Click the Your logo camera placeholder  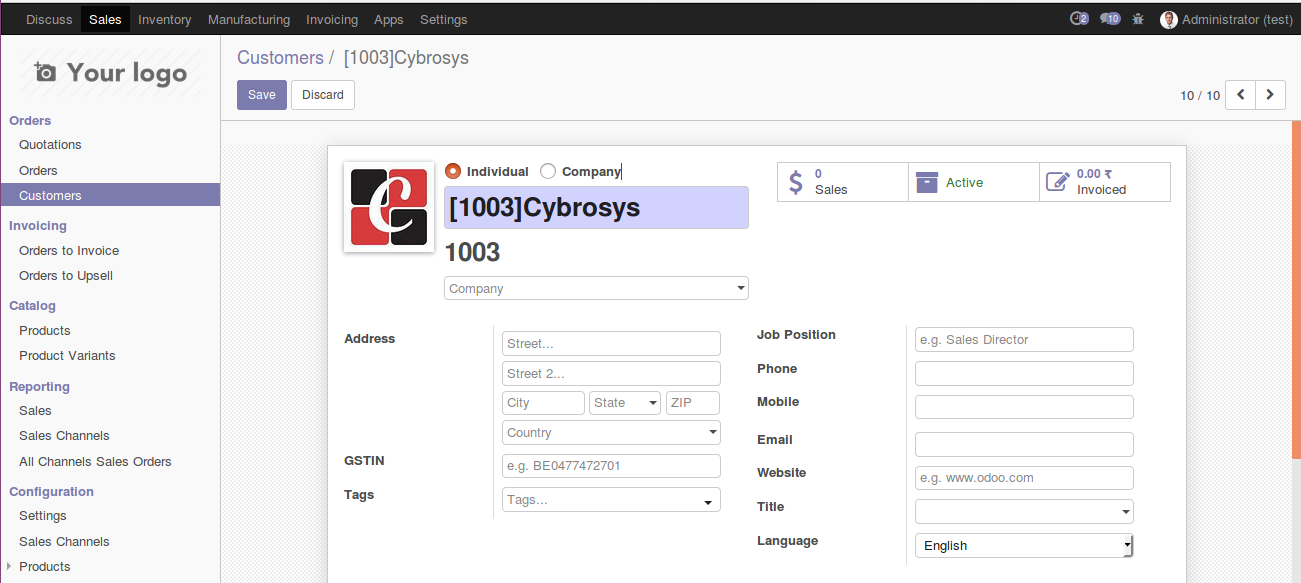[x=110, y=73]
